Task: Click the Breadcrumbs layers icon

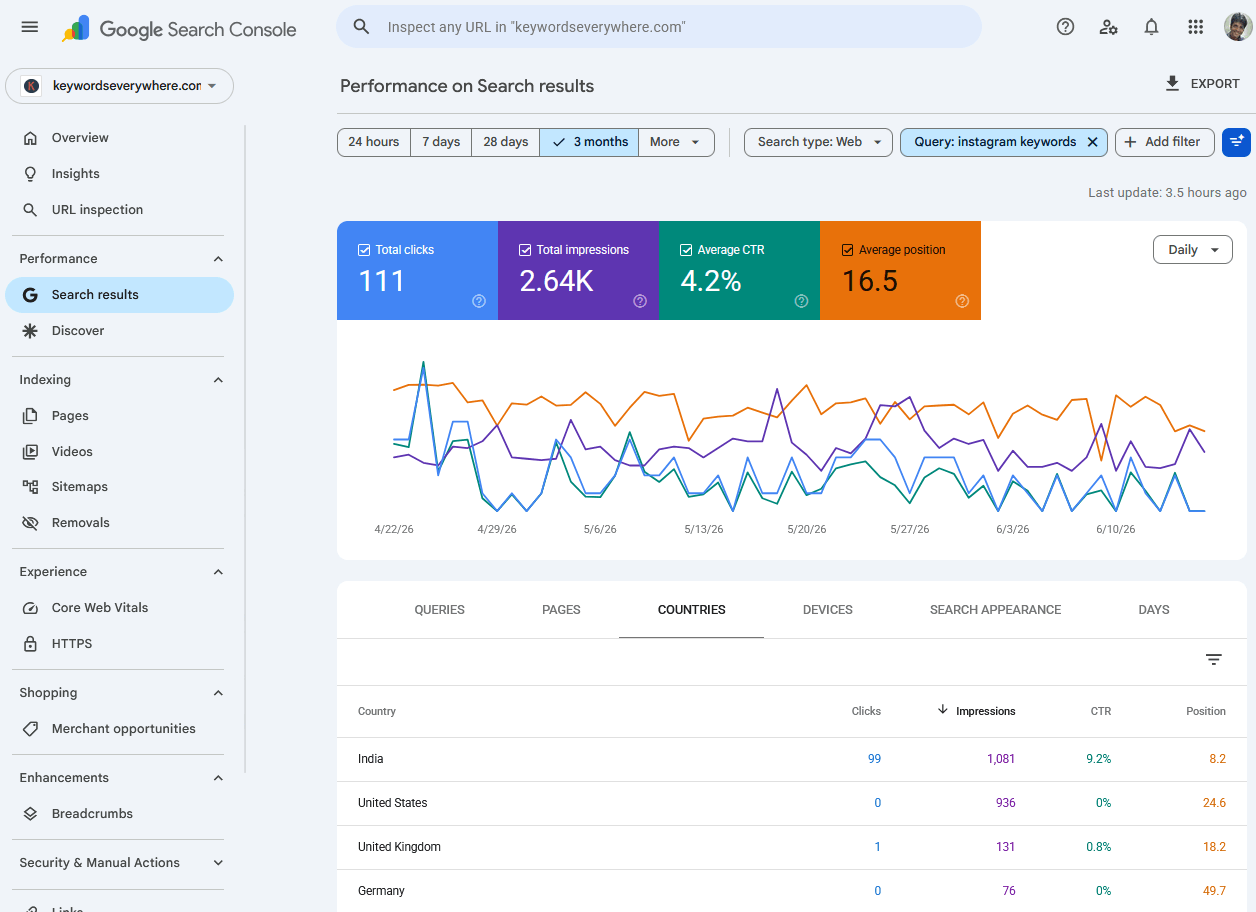Action: pyautogui.click(x=30, y=814)
